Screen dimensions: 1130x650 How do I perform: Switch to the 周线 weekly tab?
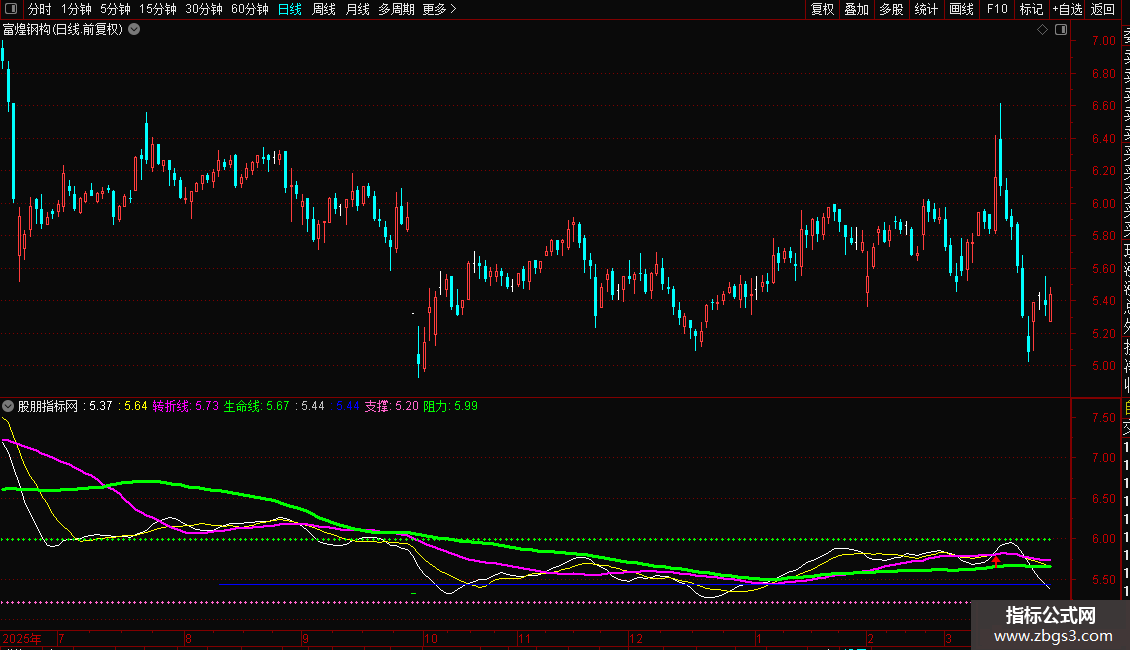(x=324, y=9)
